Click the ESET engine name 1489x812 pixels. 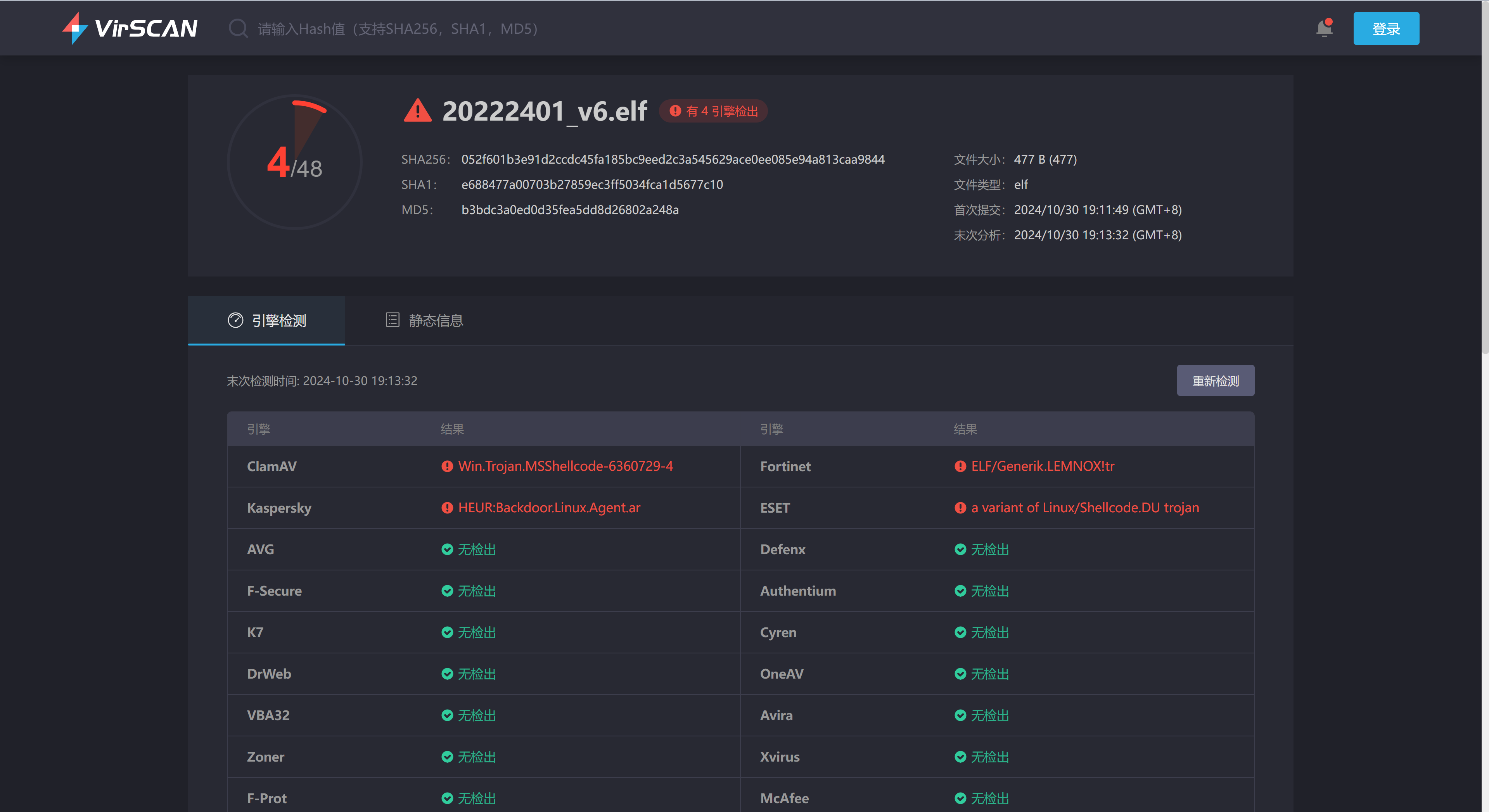point(775,508)
